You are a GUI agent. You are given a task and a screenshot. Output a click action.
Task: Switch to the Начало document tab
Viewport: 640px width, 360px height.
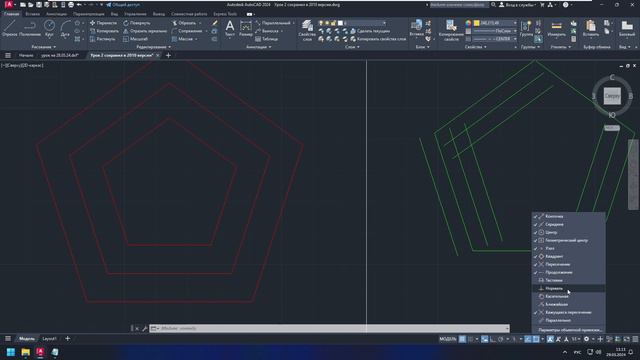(26, 55)
